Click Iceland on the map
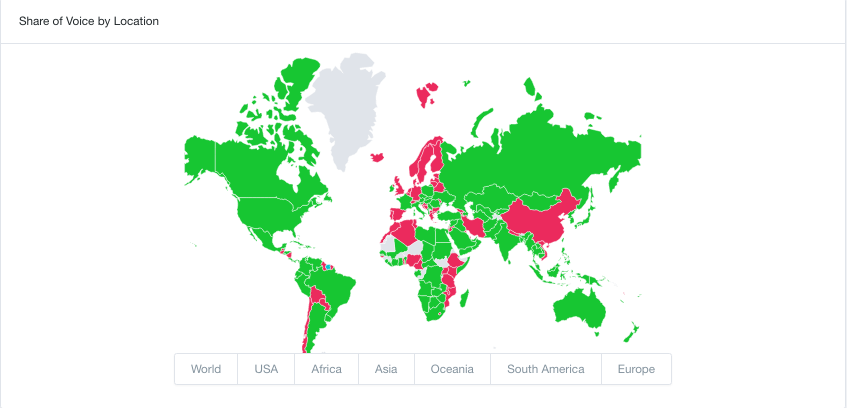Screen dimensions: 847x408 pos(378,157)
